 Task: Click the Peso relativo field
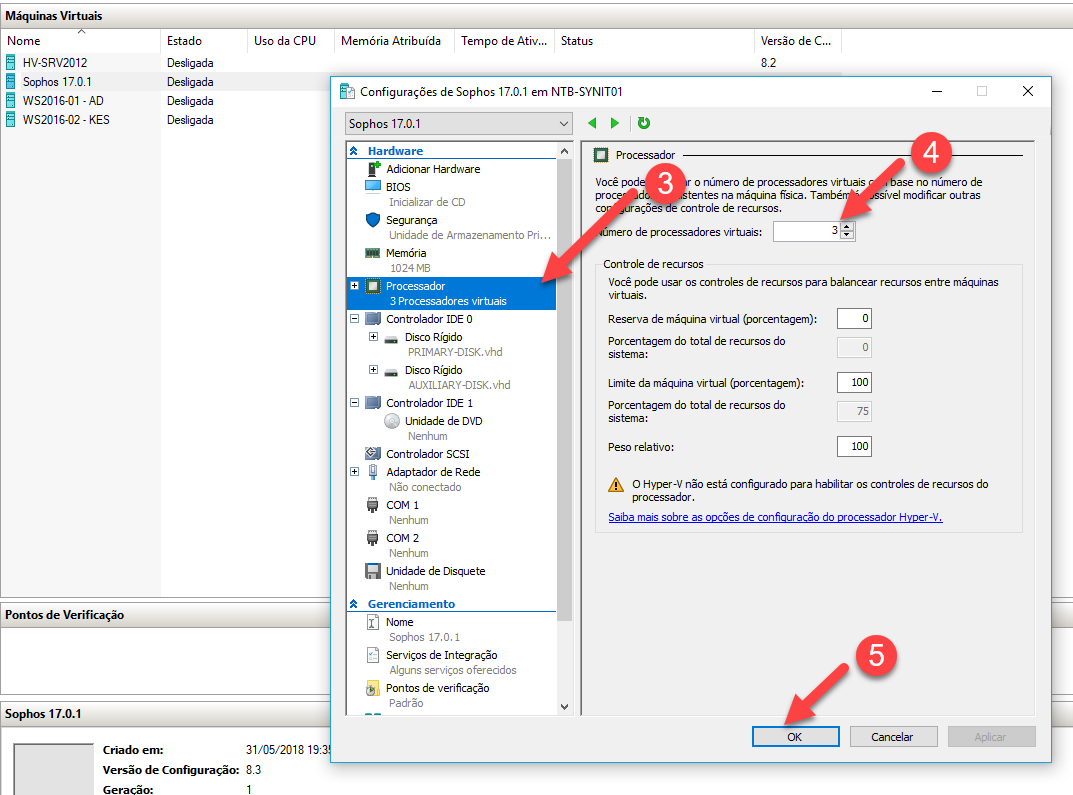(854, 446)
